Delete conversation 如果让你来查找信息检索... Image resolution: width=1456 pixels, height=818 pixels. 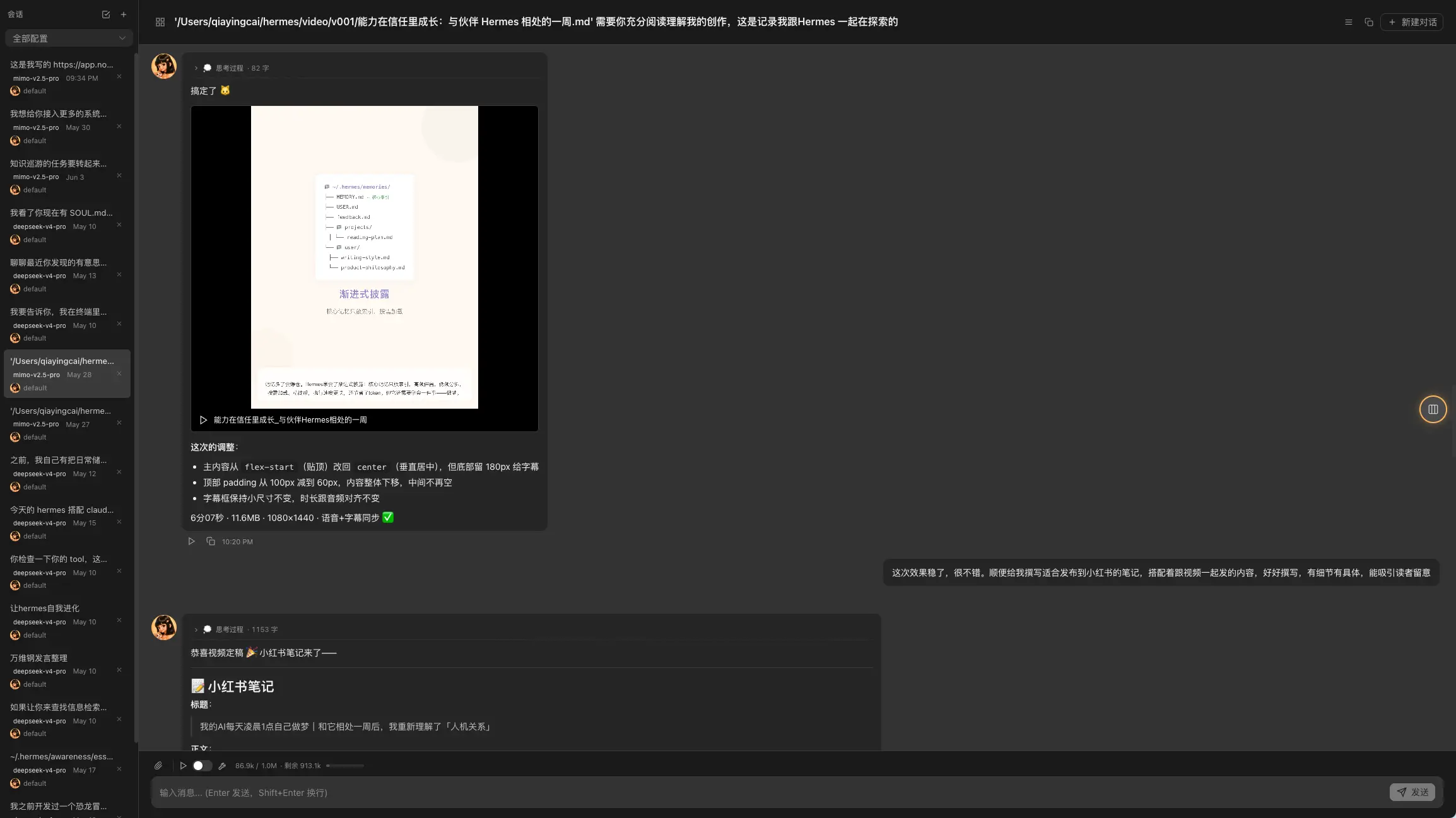119,720
